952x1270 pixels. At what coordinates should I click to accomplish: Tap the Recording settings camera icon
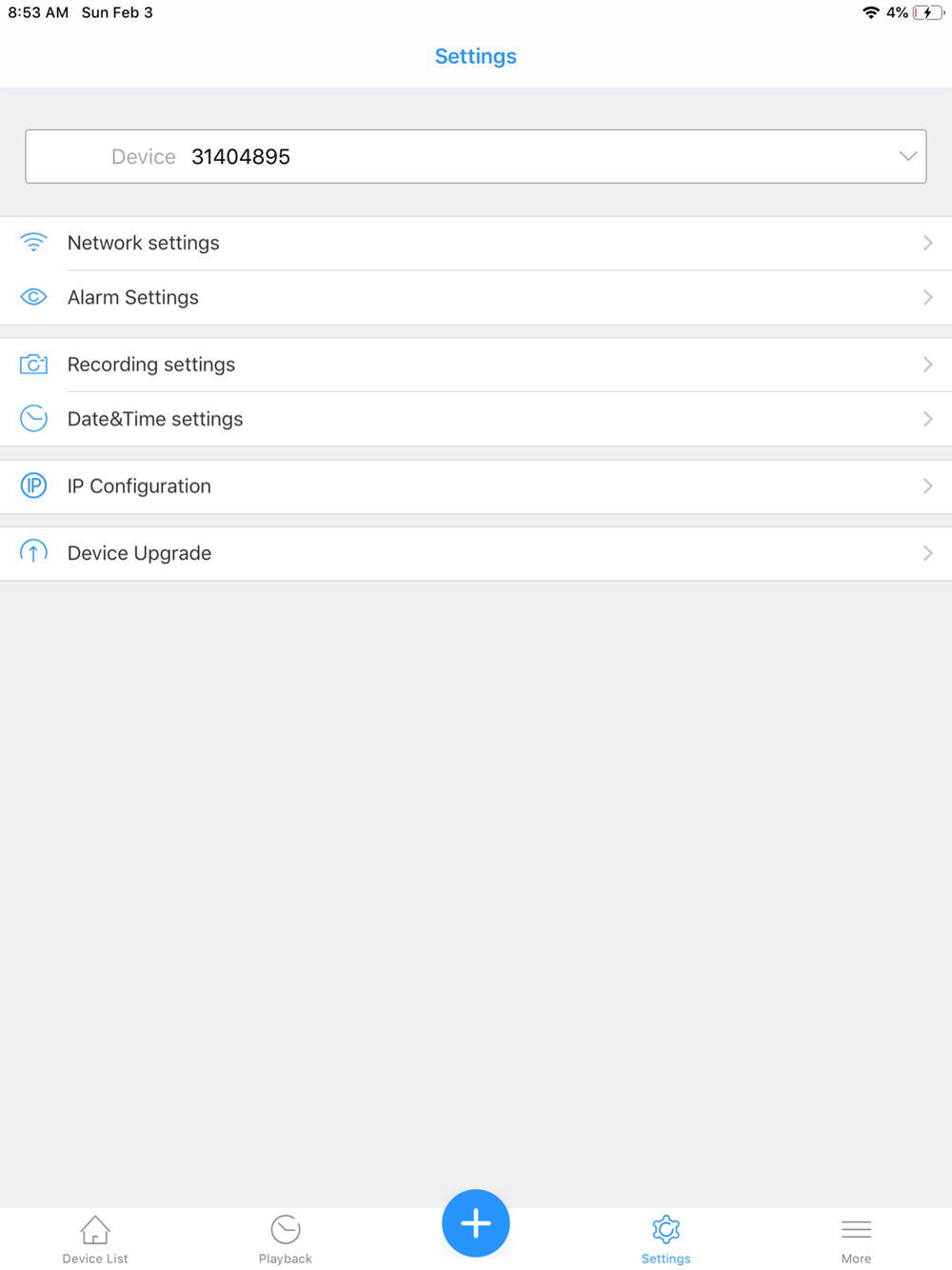[33, 365]
